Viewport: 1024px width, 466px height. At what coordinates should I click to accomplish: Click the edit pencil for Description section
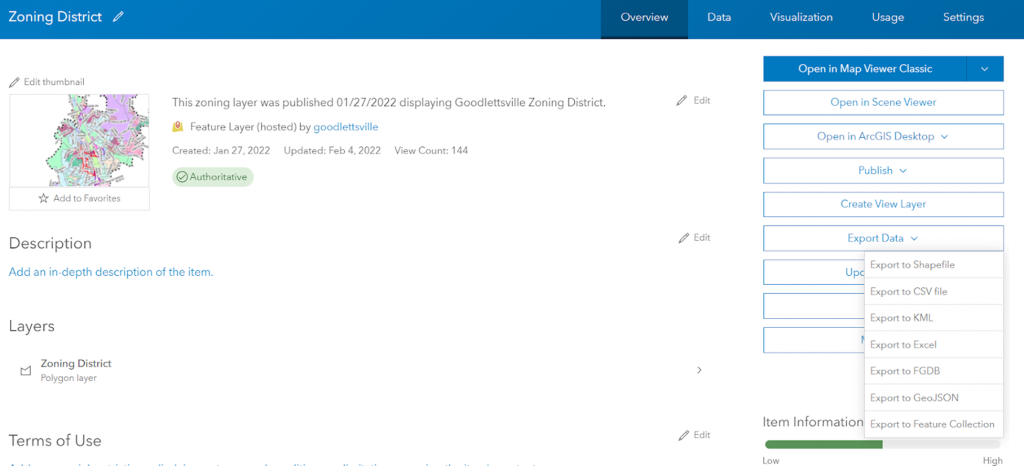[683, 238]
